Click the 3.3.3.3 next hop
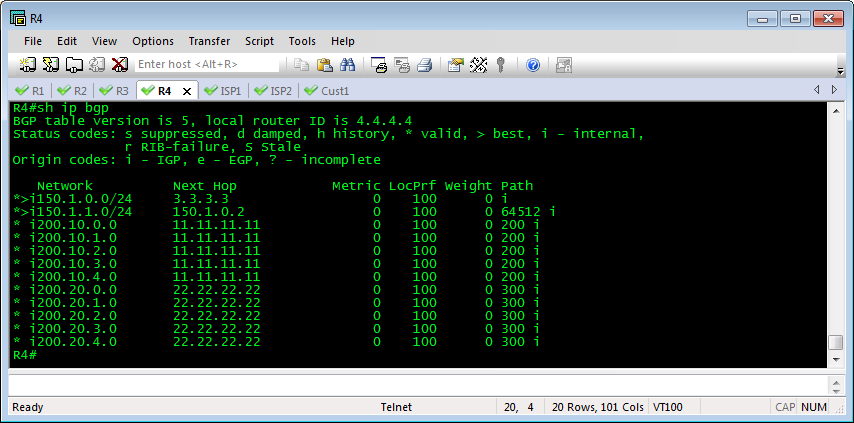Viewport: 854px width, 423px height. pos(201,199)
